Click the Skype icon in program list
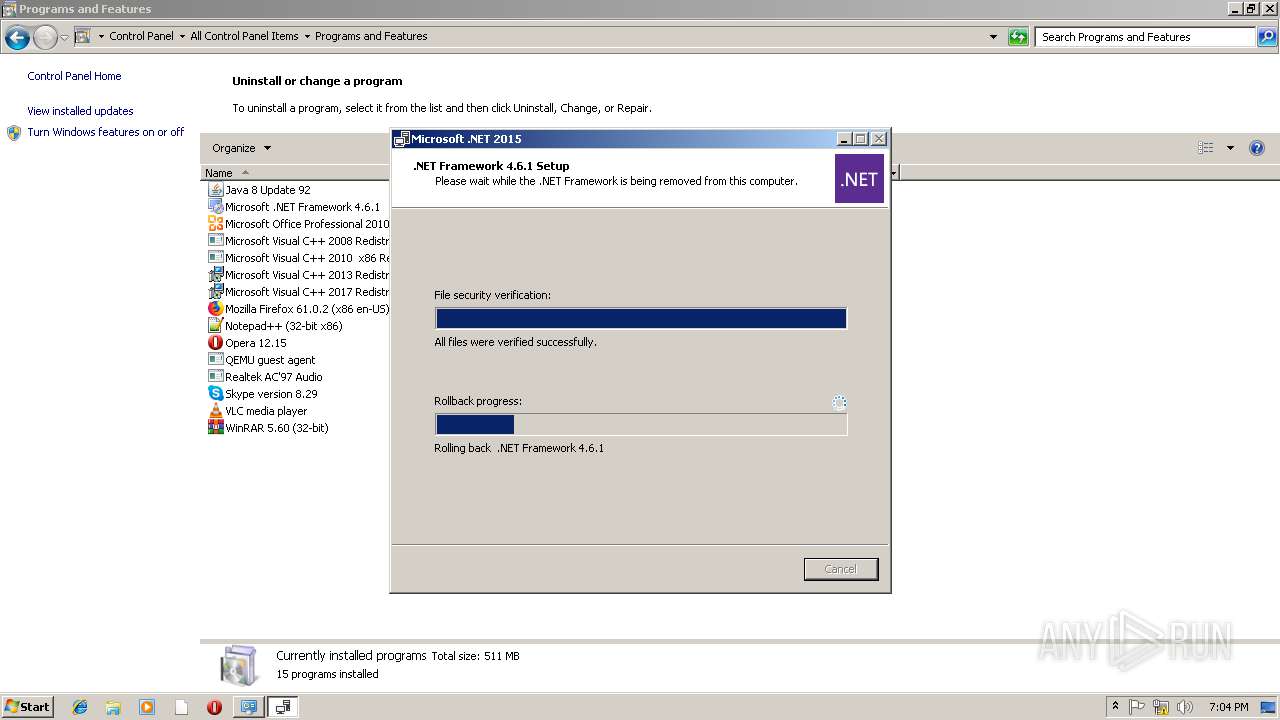This screenshot has height=720, width=1280. pyautogui.click(x=215, y=393)
